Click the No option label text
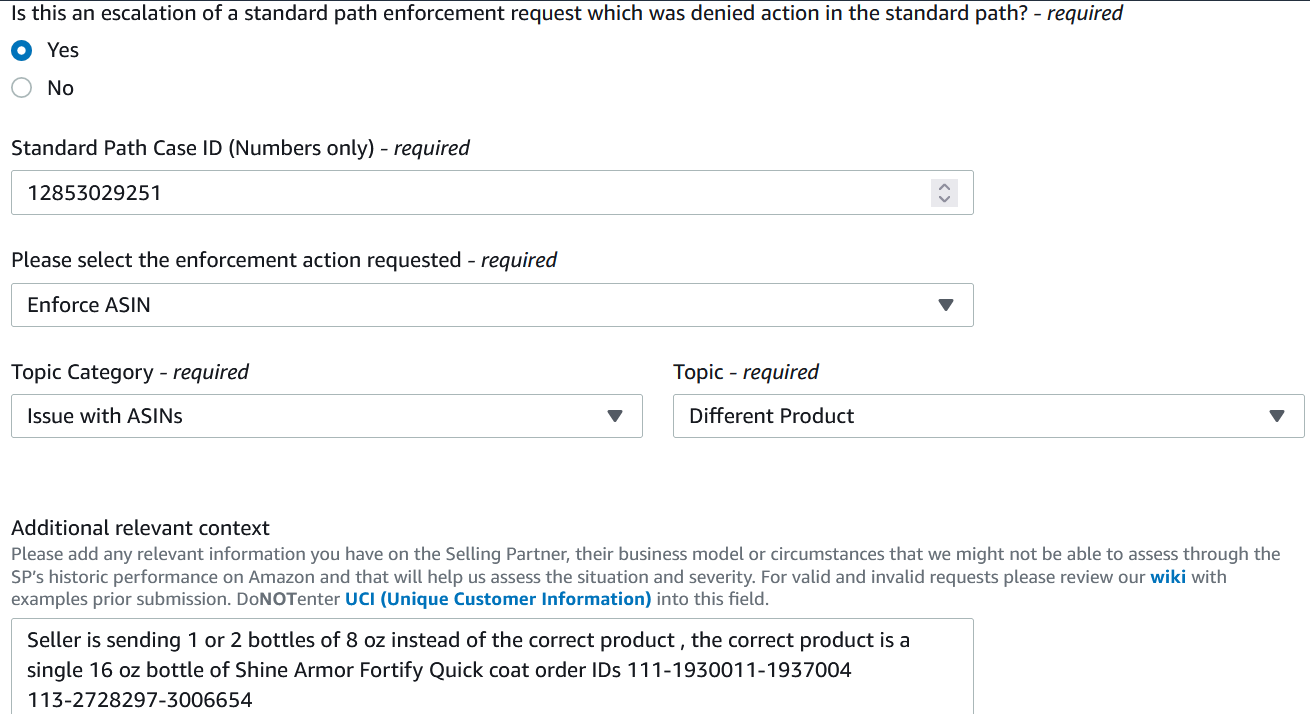The height and width of the screenshot is (714, 1310). 60,88
